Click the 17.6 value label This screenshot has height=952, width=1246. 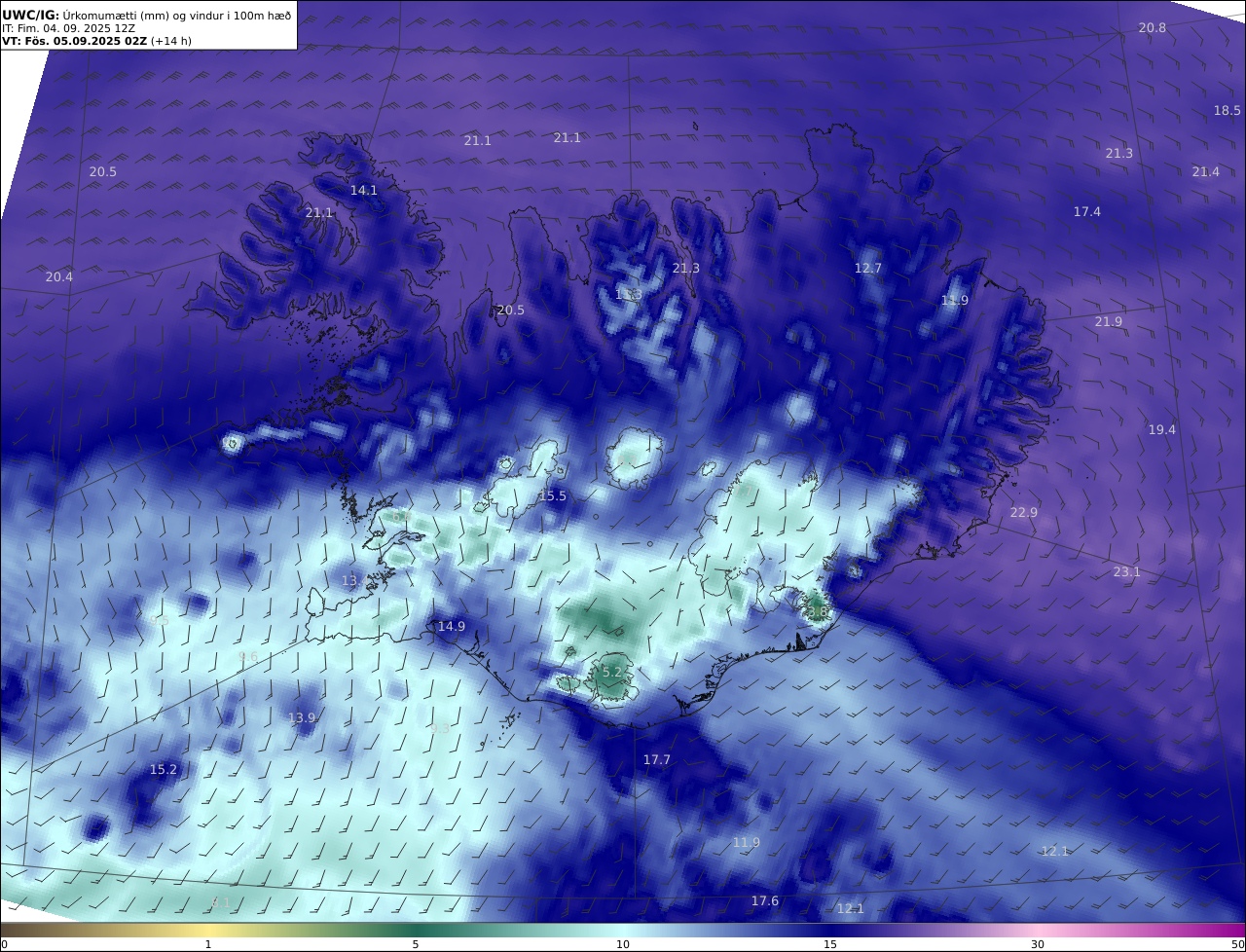coord(765,901)
